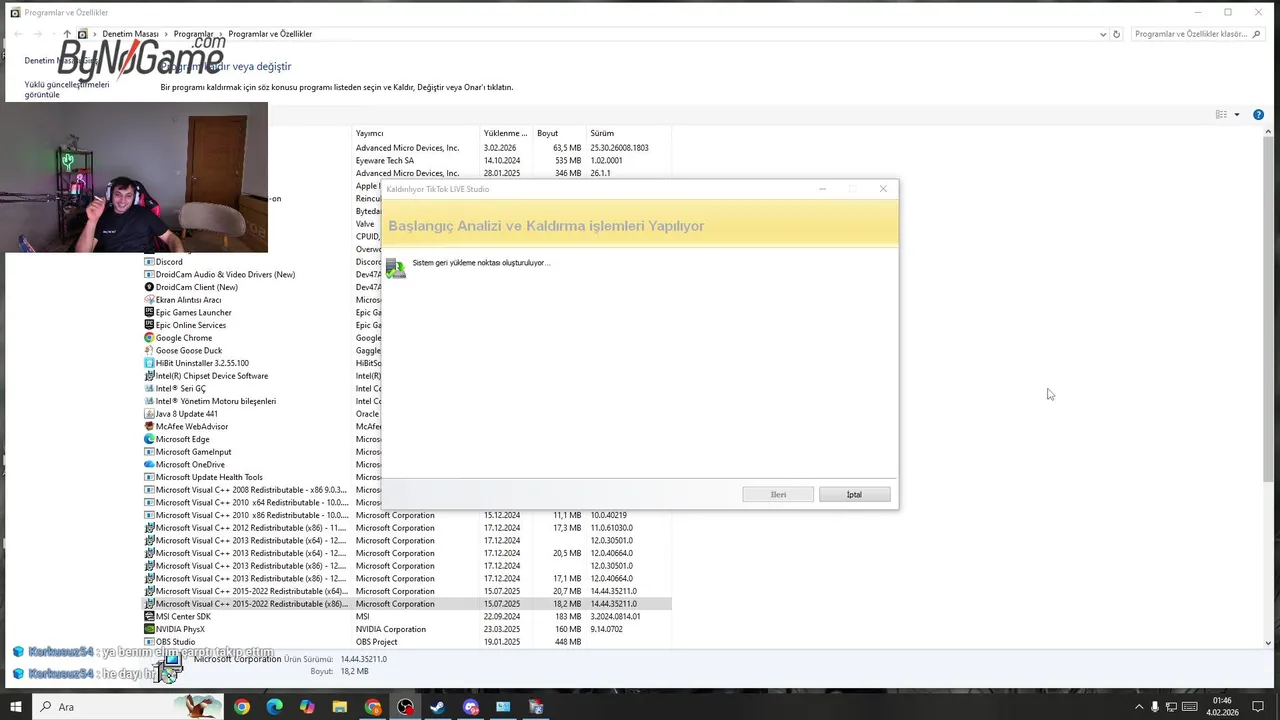The image size is (1280, 720).
Task: Expand chevron after Denetim Masası breadcrumb
Action: click(166, 34)
